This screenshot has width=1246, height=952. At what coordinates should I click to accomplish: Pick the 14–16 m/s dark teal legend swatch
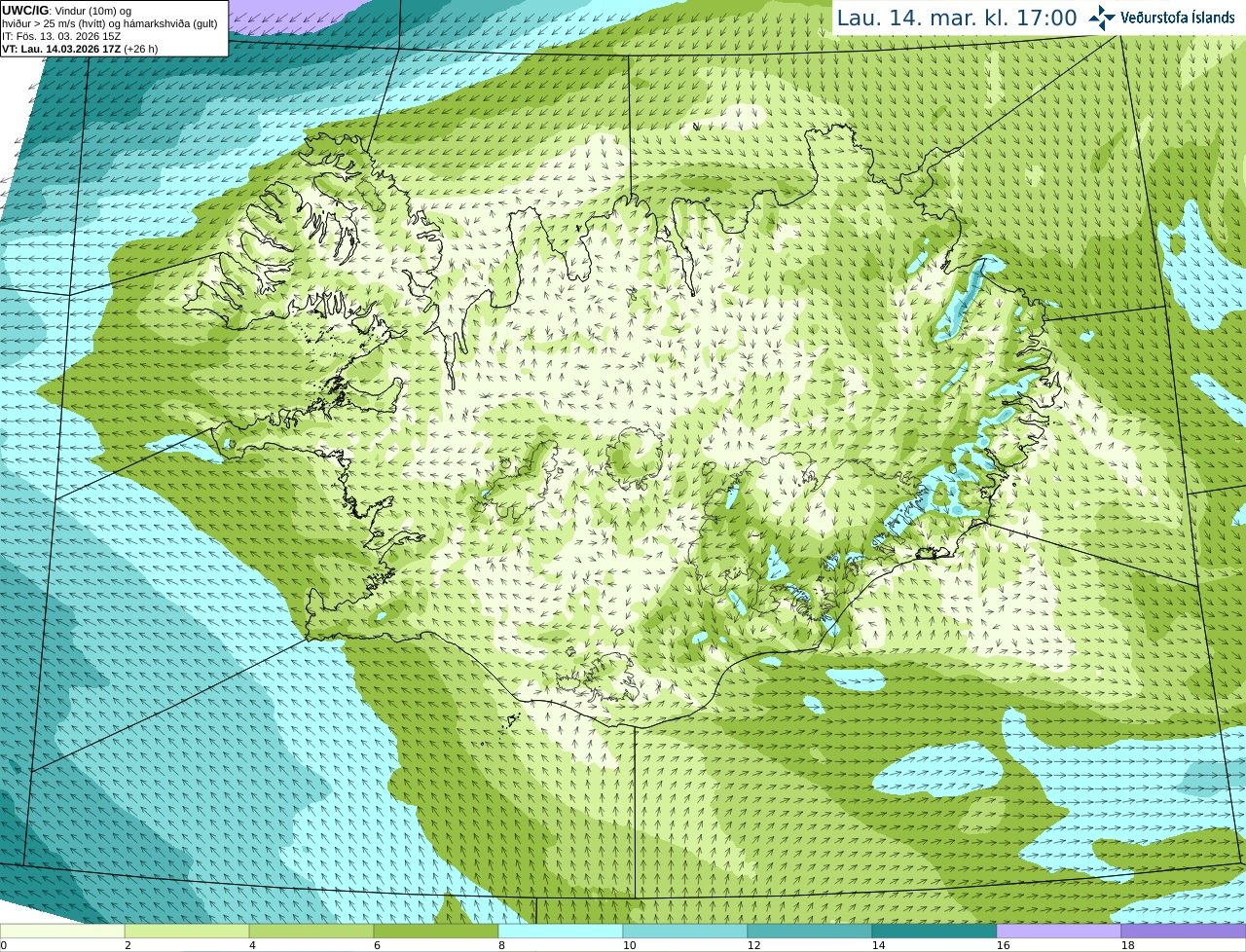pos(934,932)
